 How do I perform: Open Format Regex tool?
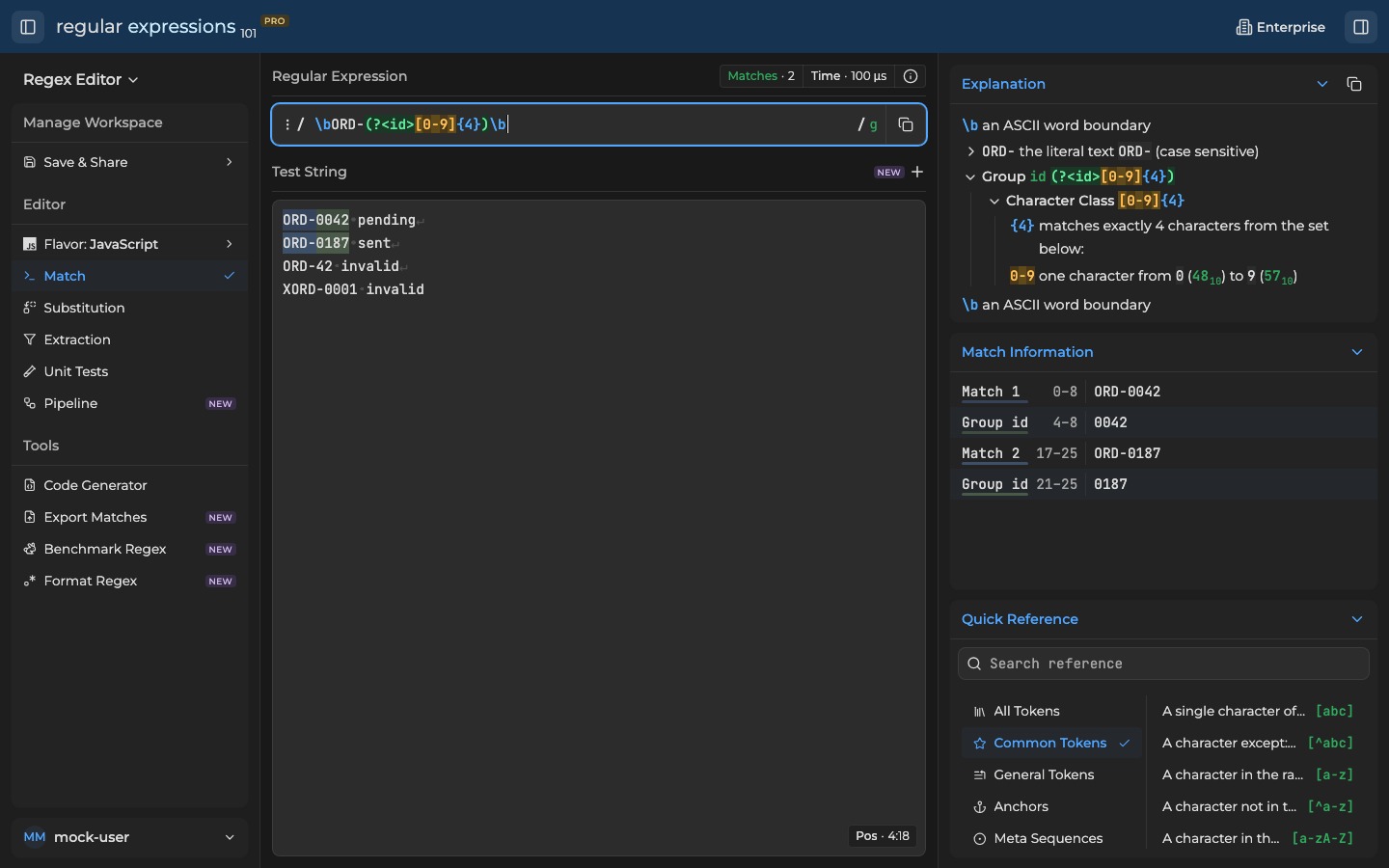(x=129, y=581)
